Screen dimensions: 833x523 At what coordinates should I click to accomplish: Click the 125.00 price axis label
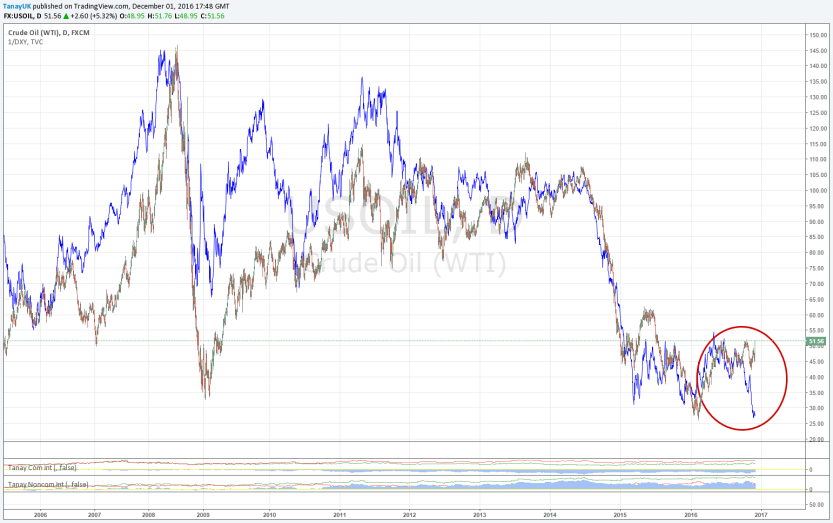(x=818, y=113)
